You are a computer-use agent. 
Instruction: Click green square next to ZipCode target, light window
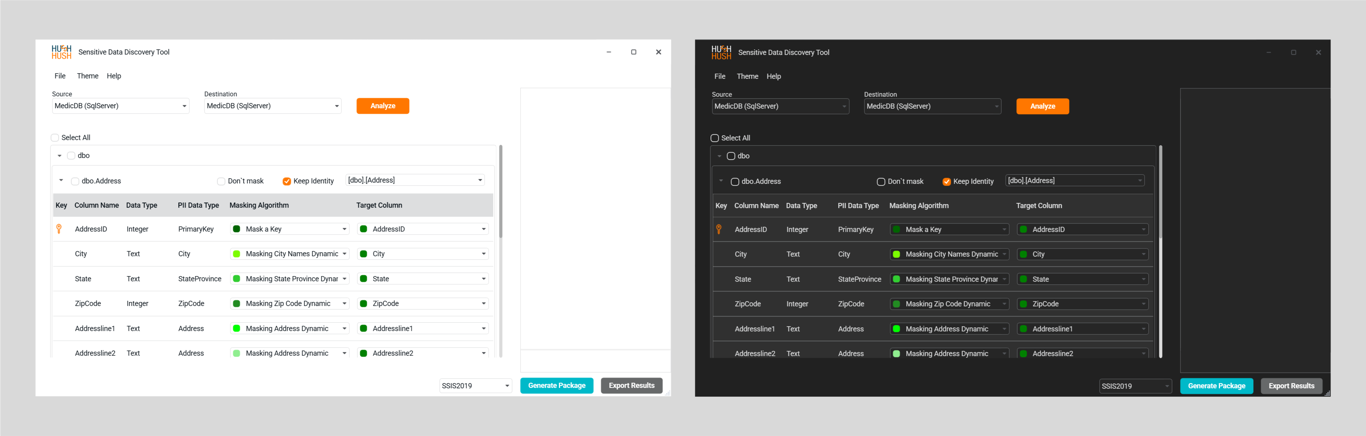pyautogui.click(x=364, y=304)
